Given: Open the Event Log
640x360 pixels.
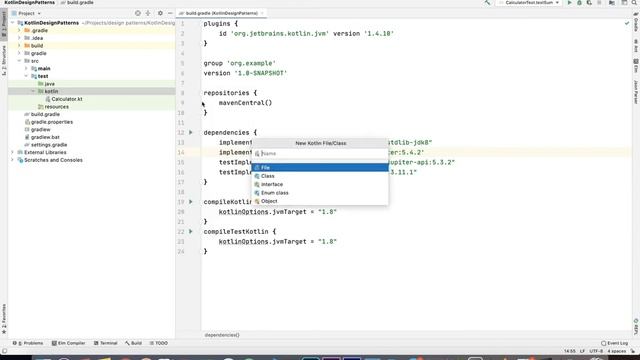Looking at the screenshot, I should click(x=615, y=343).
